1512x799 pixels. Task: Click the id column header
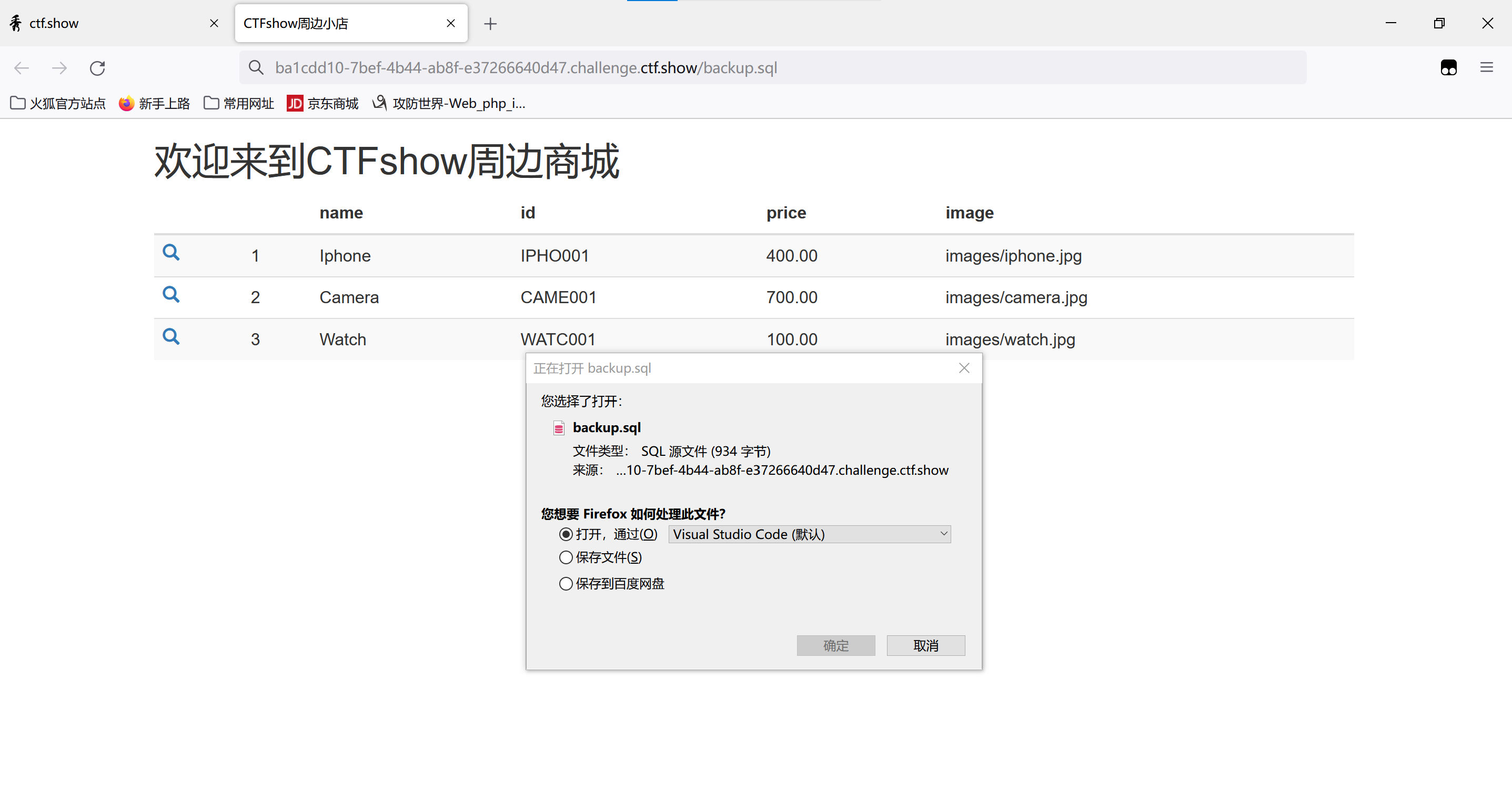click(528, 213)
